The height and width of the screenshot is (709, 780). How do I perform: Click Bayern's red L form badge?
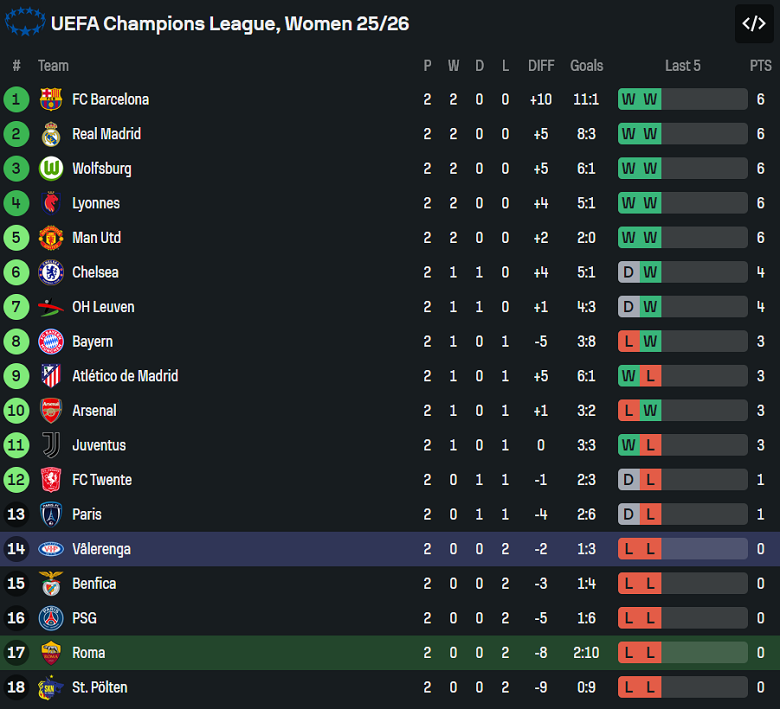click(x=629, y=342)
